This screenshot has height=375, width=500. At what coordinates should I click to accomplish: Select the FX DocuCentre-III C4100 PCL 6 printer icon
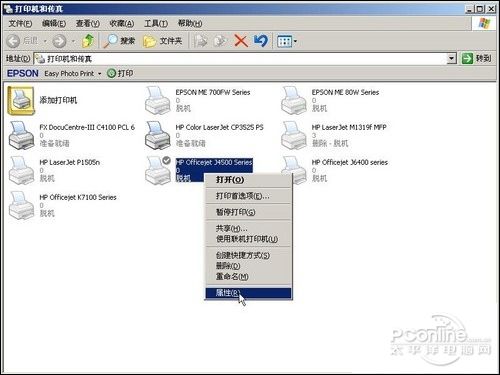(x=22, y=135)
